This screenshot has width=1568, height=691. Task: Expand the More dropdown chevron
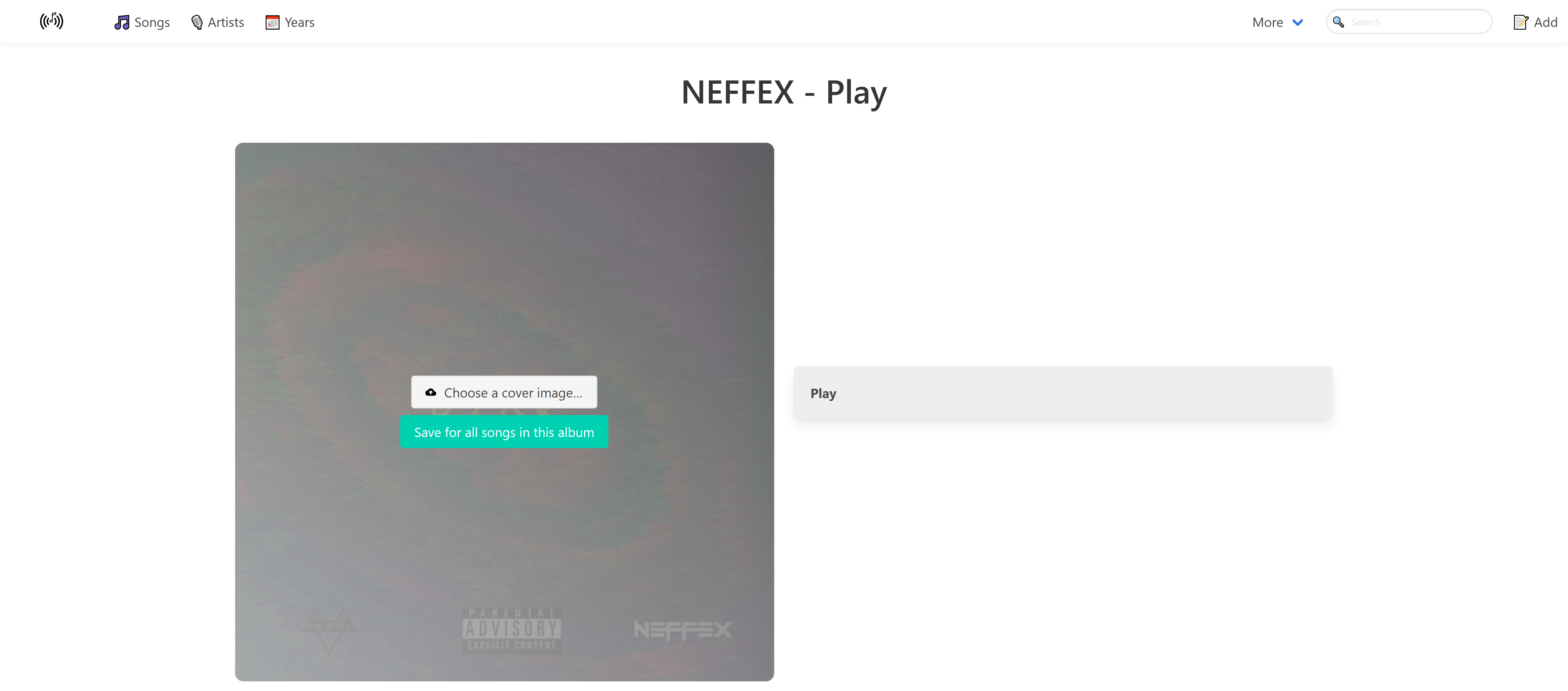pyautogui.click(x=1298, y=23)
